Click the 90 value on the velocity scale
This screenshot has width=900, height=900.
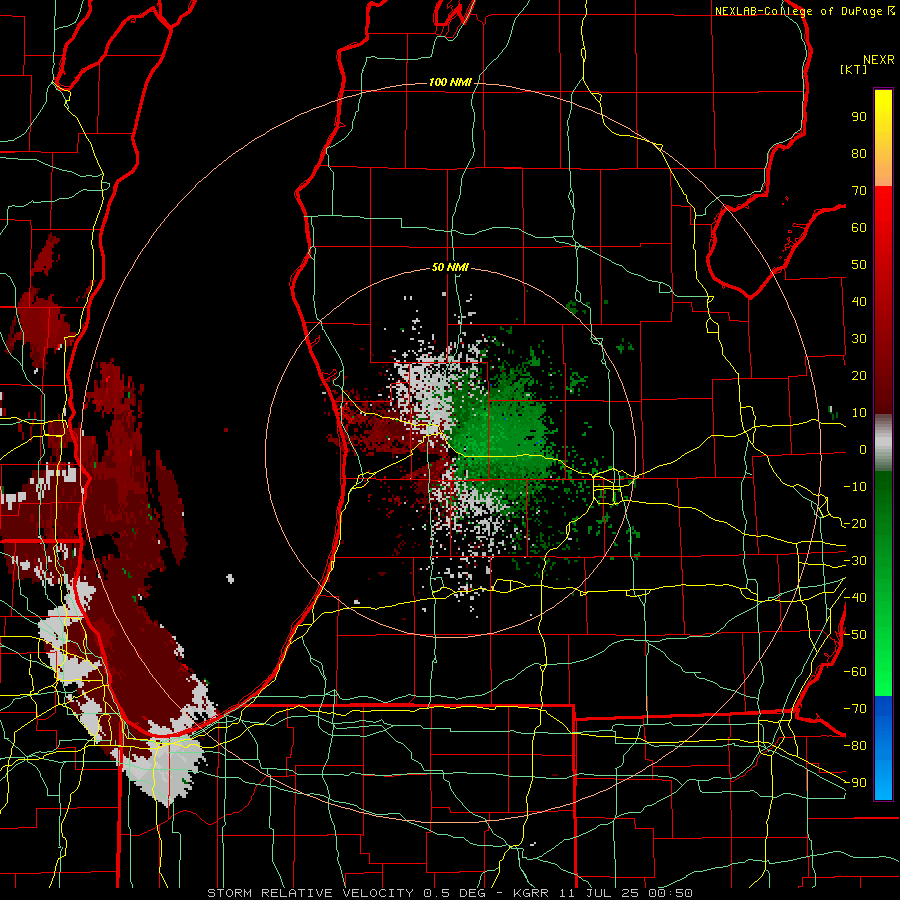pos(859,117)
